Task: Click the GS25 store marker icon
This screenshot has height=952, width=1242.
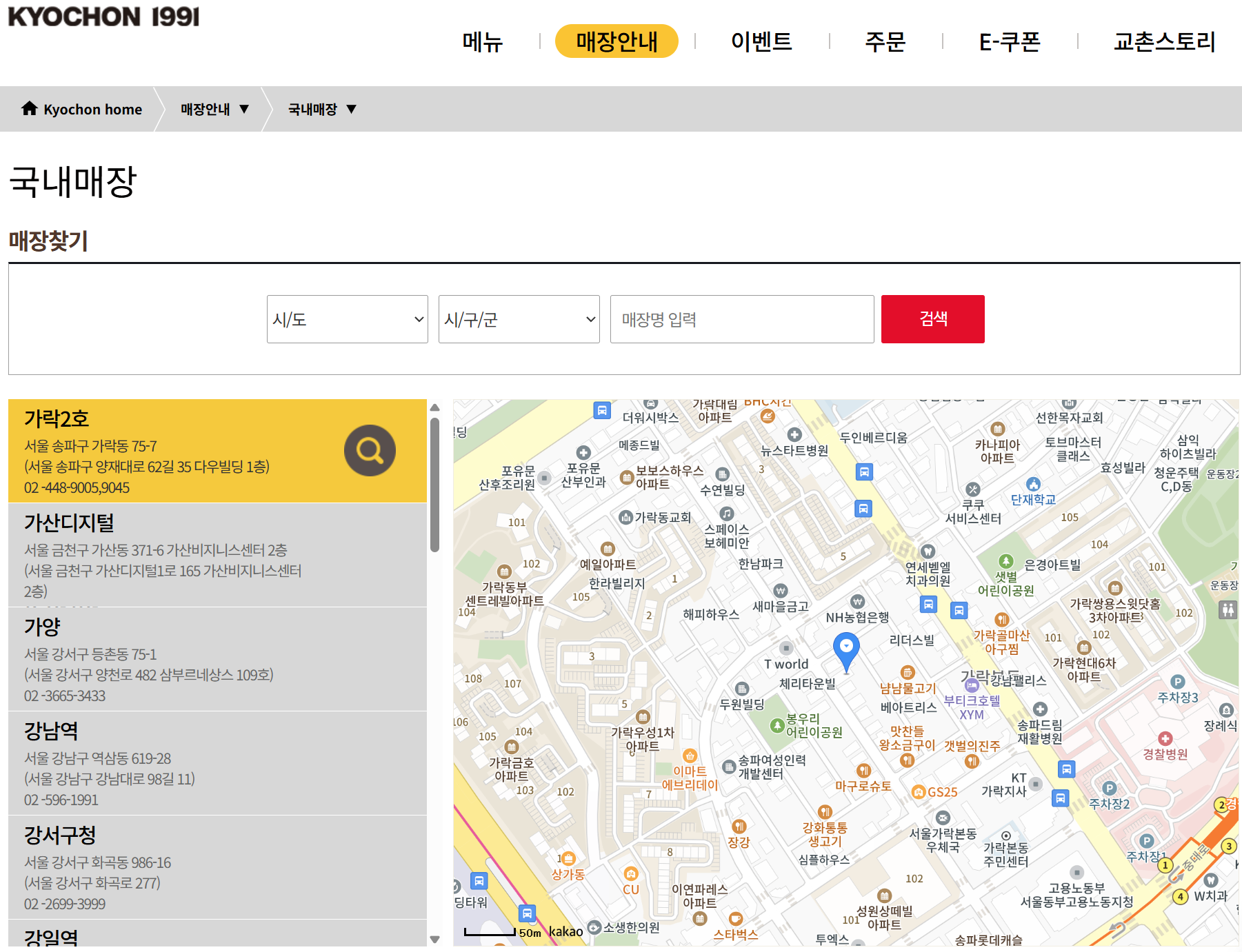Action: tap(919, 792)
